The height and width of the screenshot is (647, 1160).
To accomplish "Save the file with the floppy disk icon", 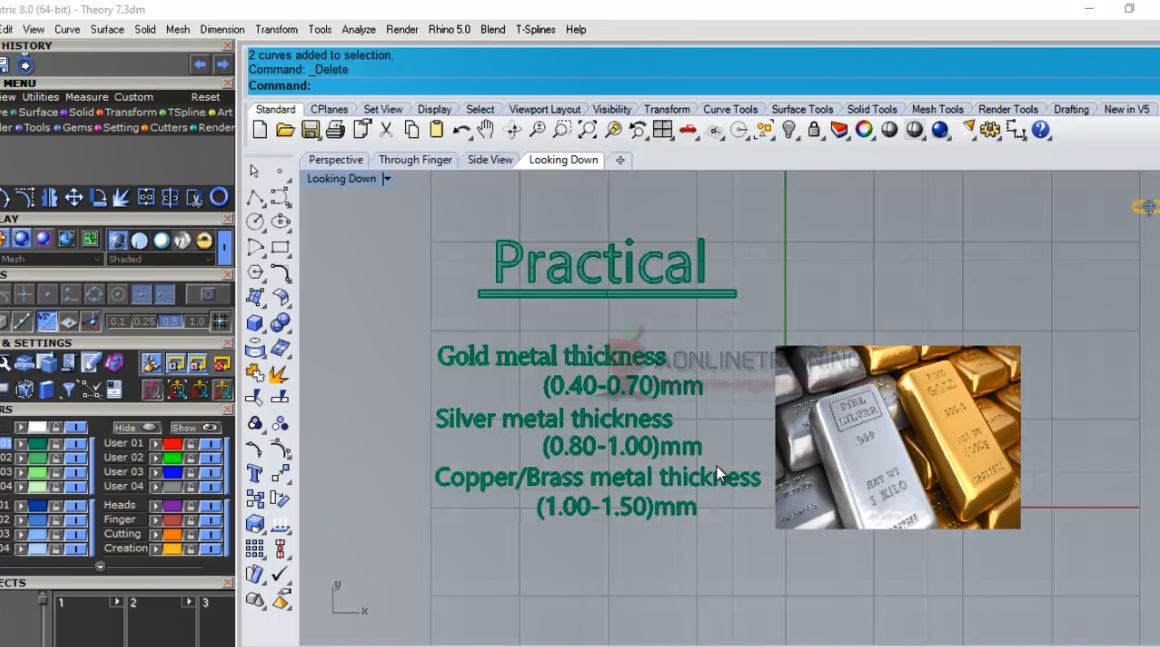I will coord(310,130).
